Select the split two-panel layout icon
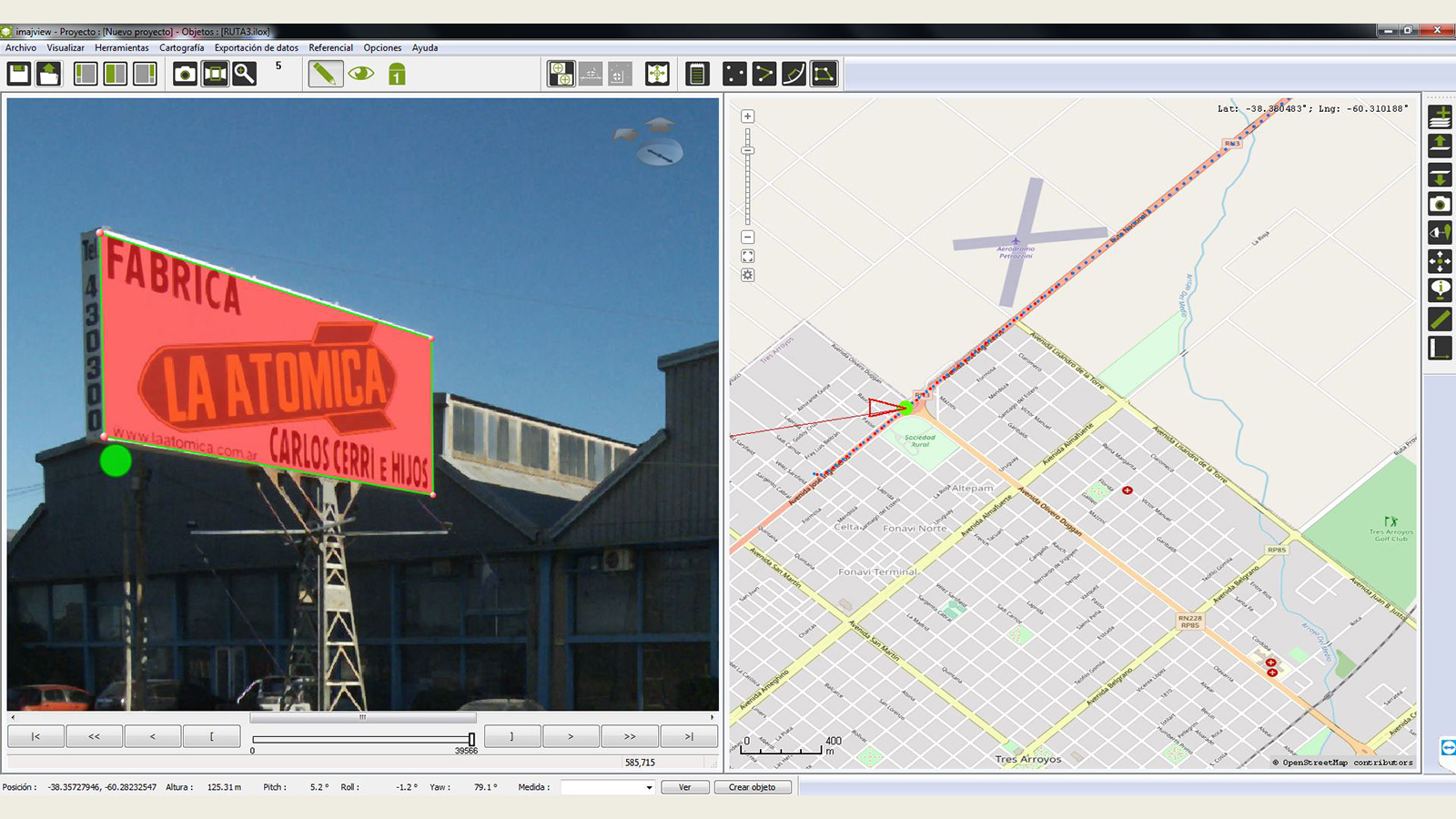Screen dimensions: 1456x819 point(116,74)
